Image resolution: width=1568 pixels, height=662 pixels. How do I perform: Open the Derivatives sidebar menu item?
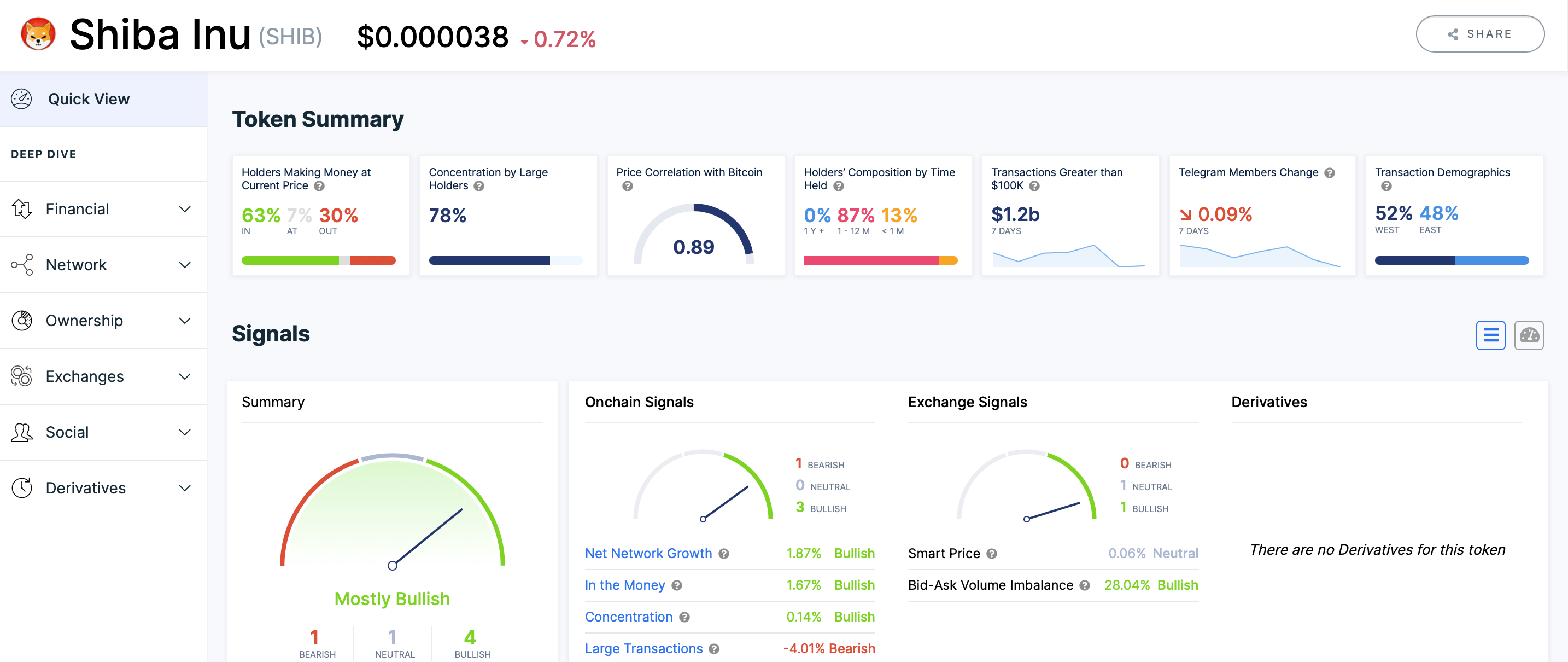click(103, 488)
